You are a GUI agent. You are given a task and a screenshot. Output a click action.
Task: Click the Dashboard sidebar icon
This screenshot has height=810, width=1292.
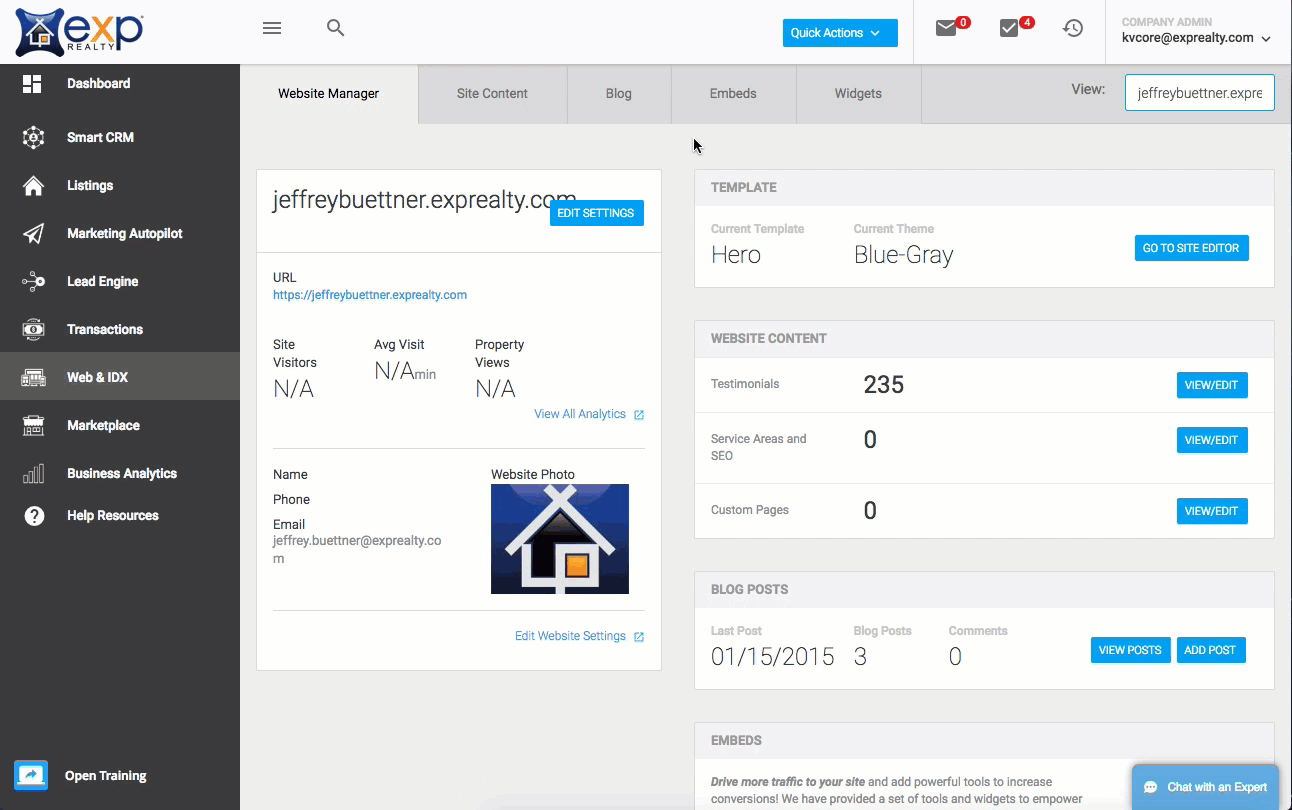pyautogui.click(x=32, y=84)
